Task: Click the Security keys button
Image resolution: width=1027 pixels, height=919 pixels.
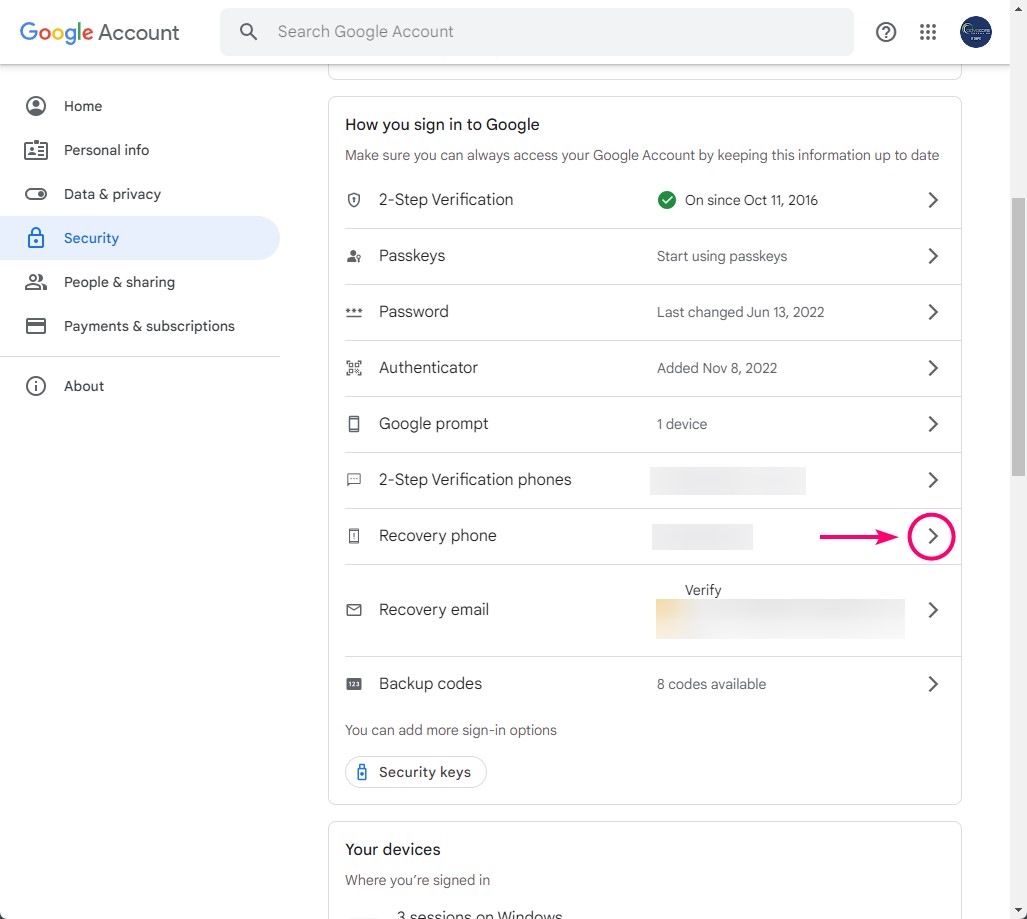Action: pos(416,772)
